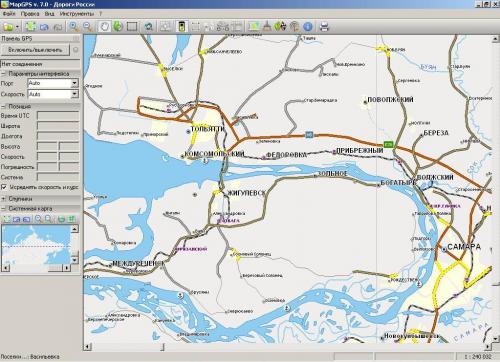
Task: Click blue highway shield on orange road
Action: click(x=309, y=135)
